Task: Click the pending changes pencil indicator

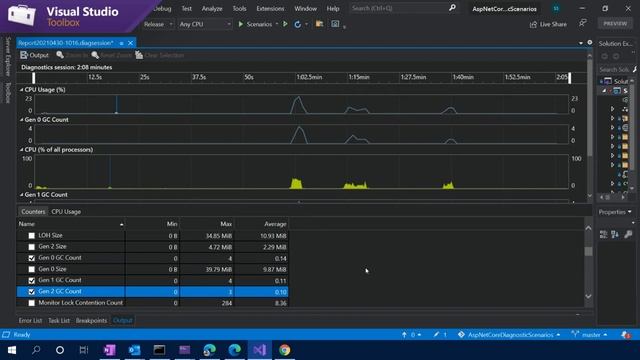Action: coord(440,335)
